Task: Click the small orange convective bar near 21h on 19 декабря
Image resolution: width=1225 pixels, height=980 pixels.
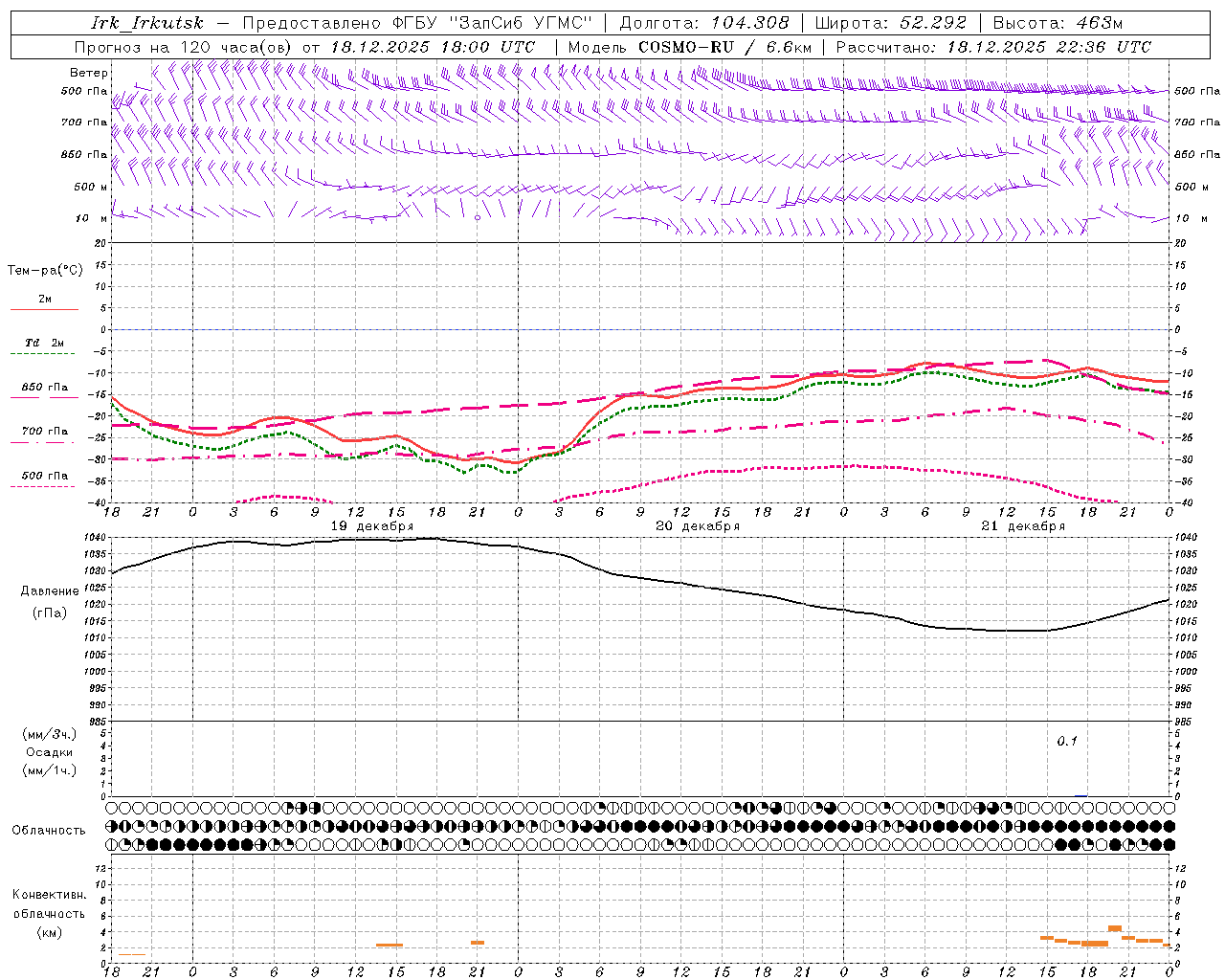Action: tap(478, 943)
